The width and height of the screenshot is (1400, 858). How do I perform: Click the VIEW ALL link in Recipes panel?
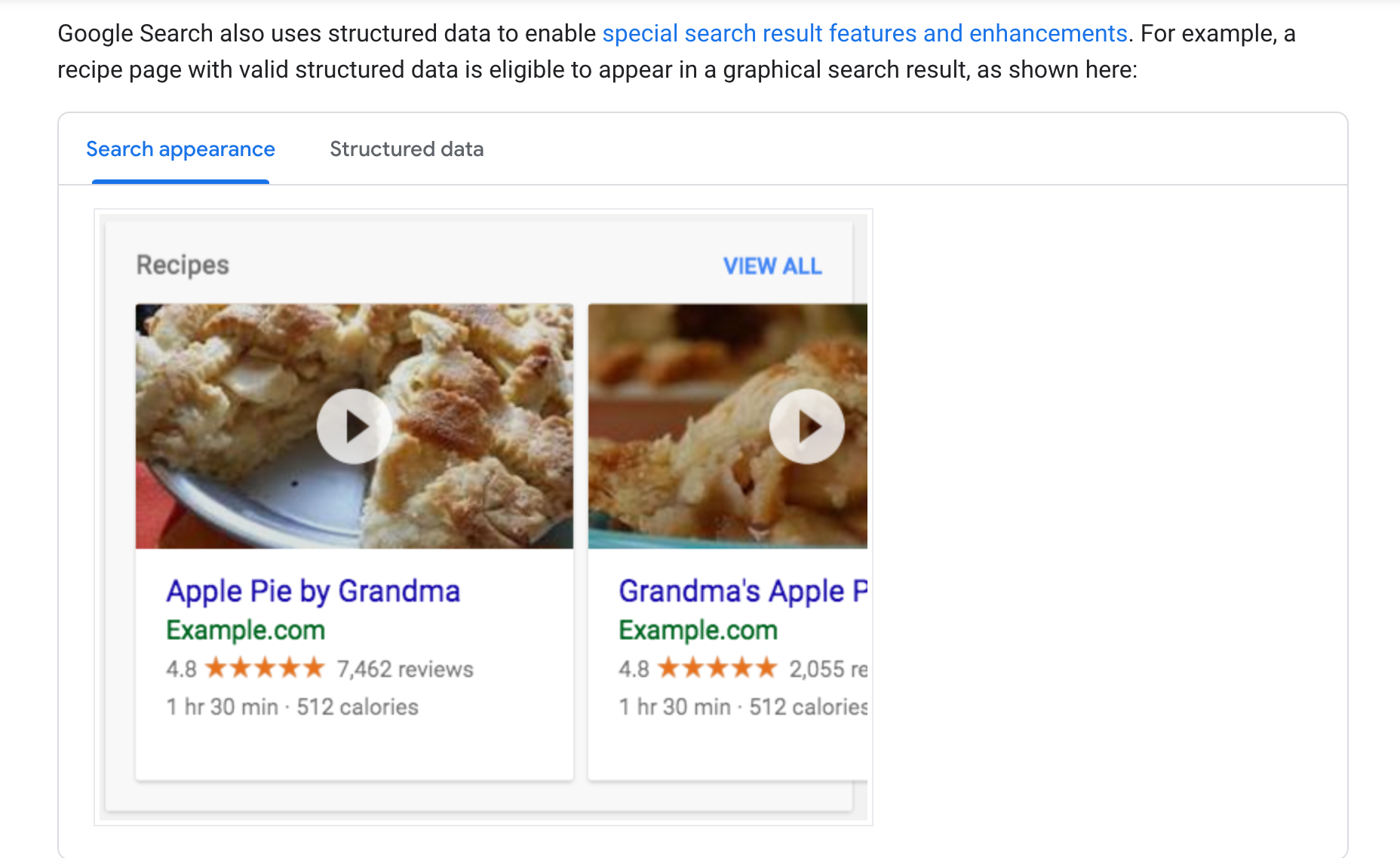click(772, 266)
